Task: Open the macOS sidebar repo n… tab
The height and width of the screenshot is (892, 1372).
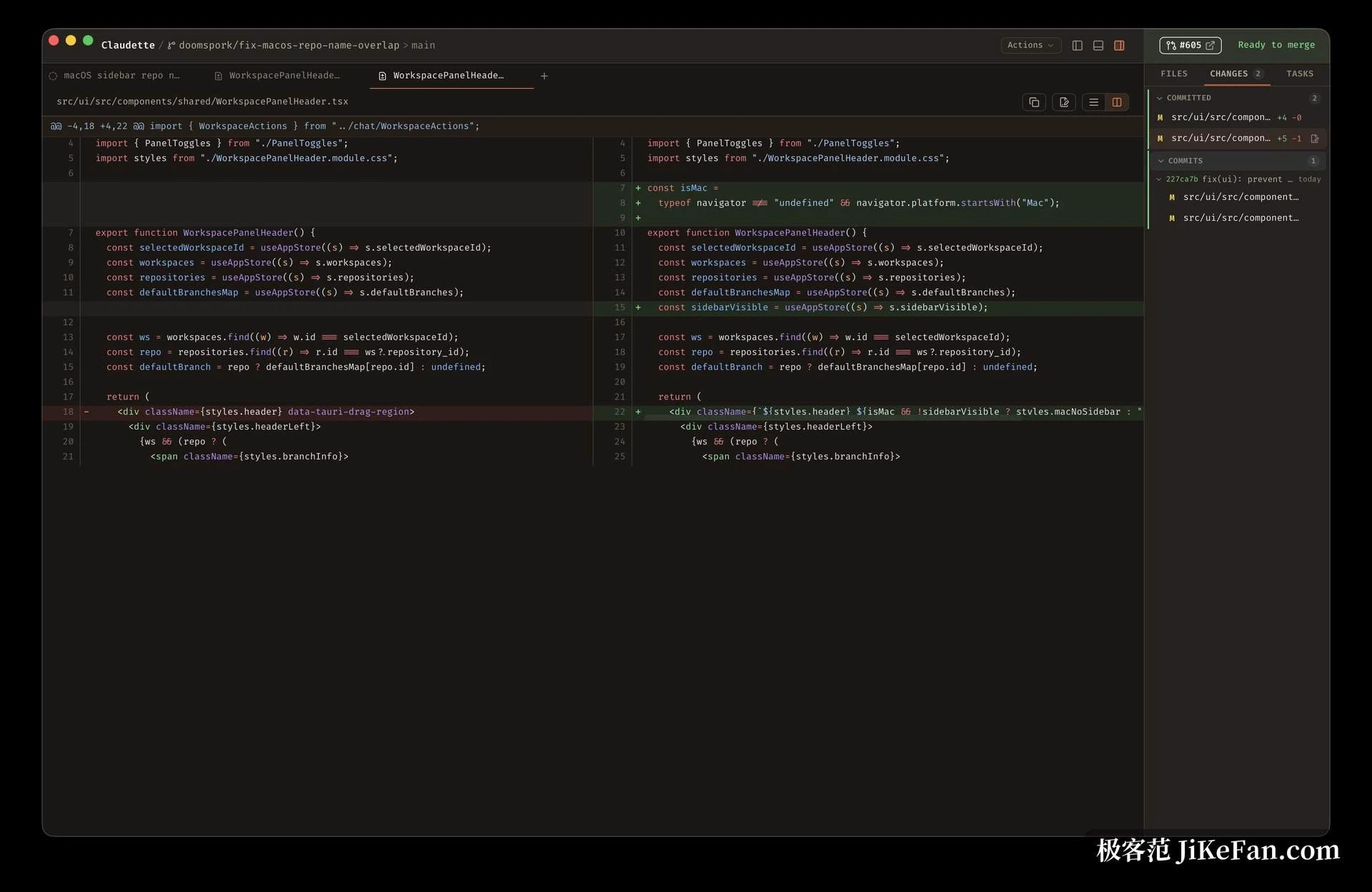Action: 114,76
